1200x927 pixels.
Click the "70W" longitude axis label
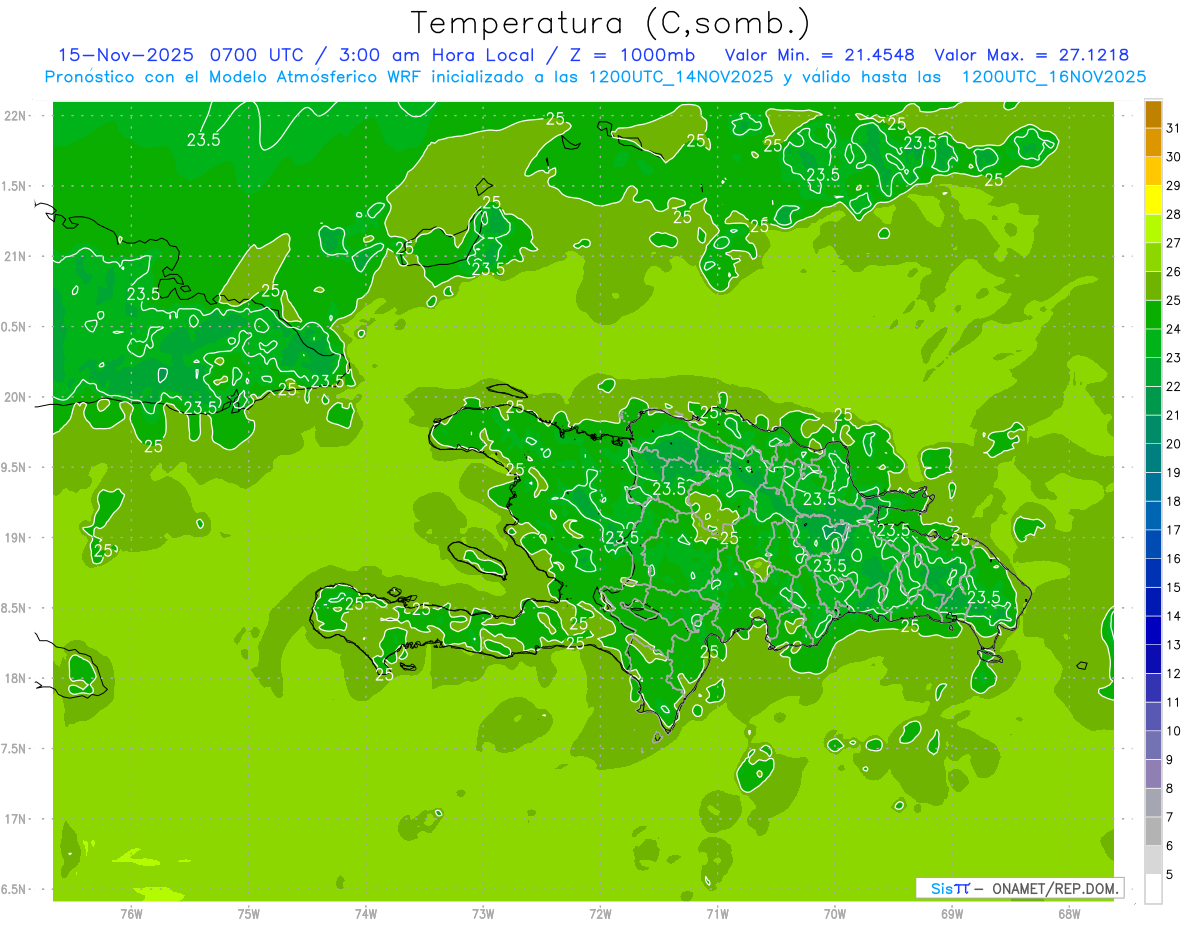point(835,913)
